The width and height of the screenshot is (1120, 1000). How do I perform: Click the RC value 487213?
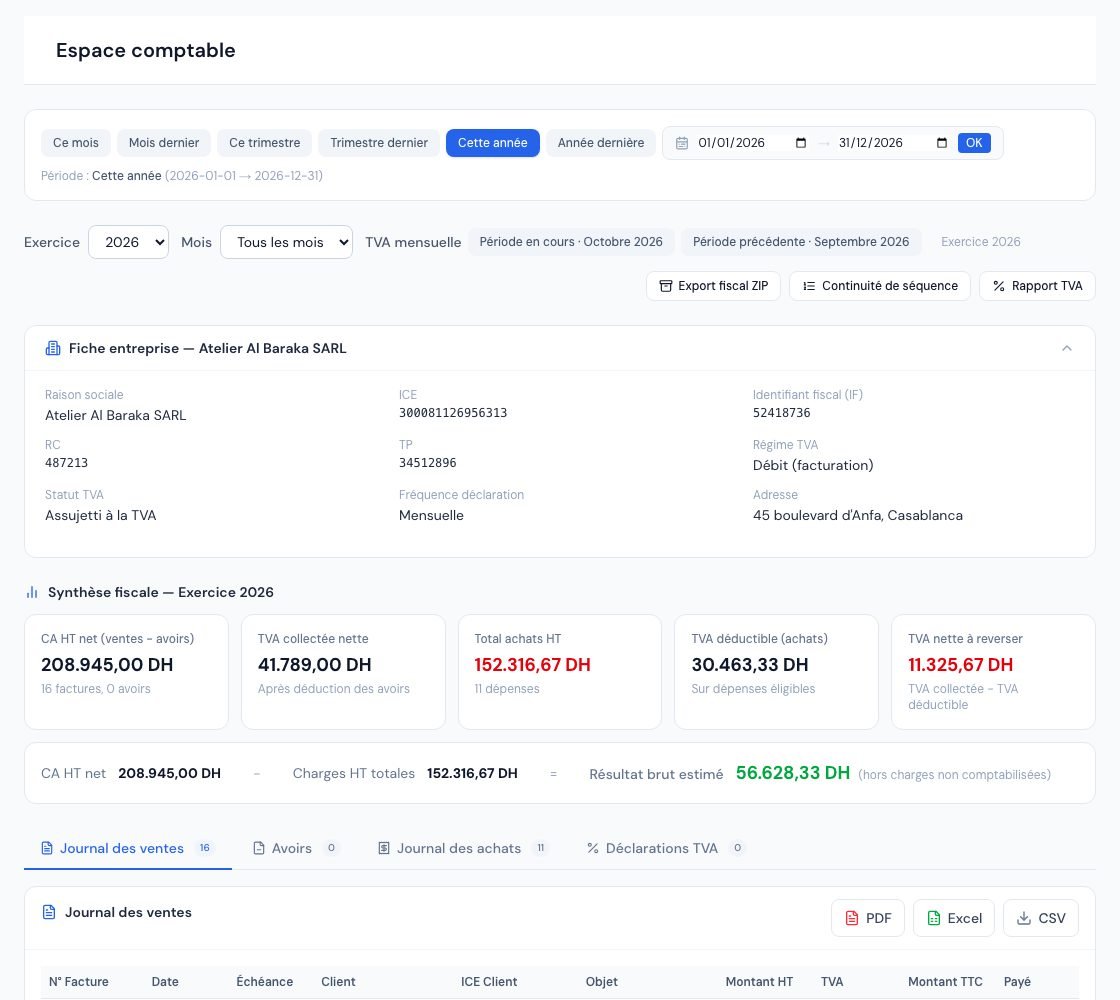click(66, 463)
